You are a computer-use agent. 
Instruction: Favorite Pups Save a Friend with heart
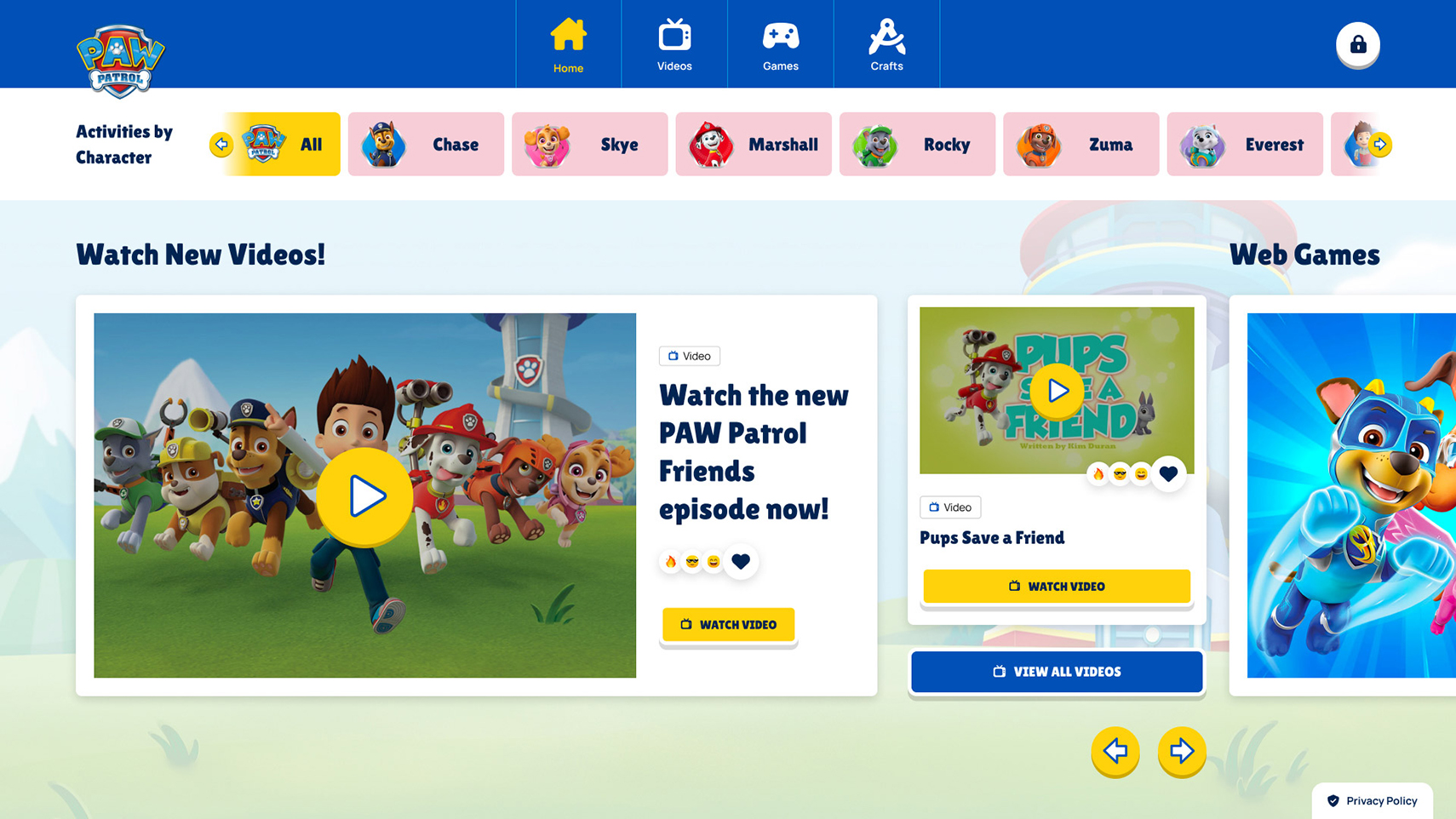pos(1168,473)
